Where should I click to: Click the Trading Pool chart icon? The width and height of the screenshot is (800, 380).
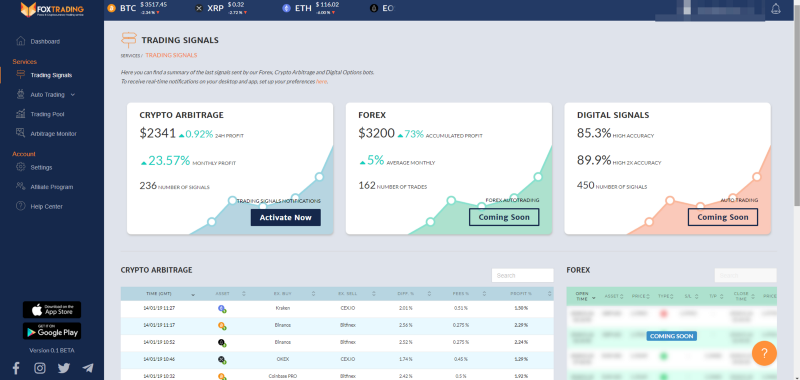[x=20, y=114]
